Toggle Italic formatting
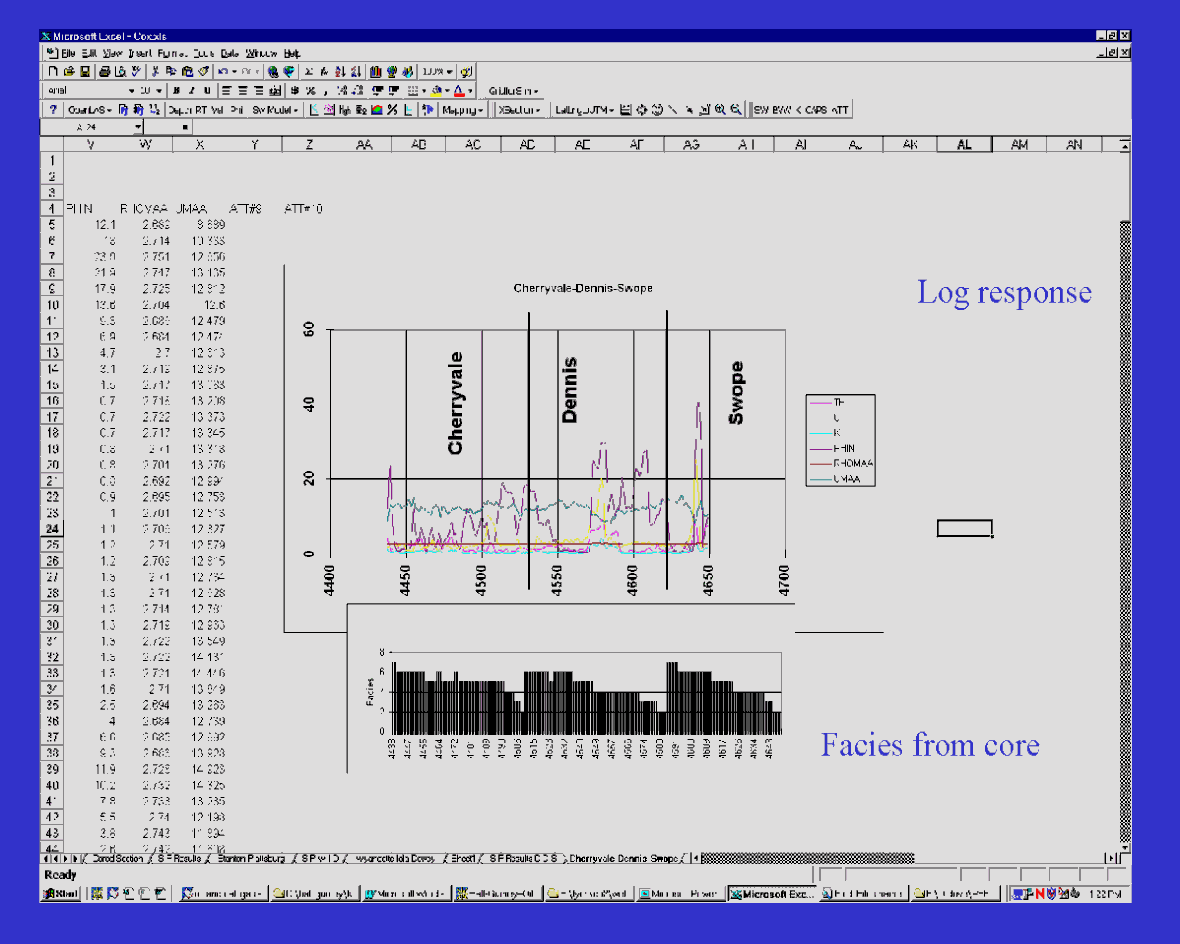The height and width of the screenshot is (944, 1180). click(191, 91)
